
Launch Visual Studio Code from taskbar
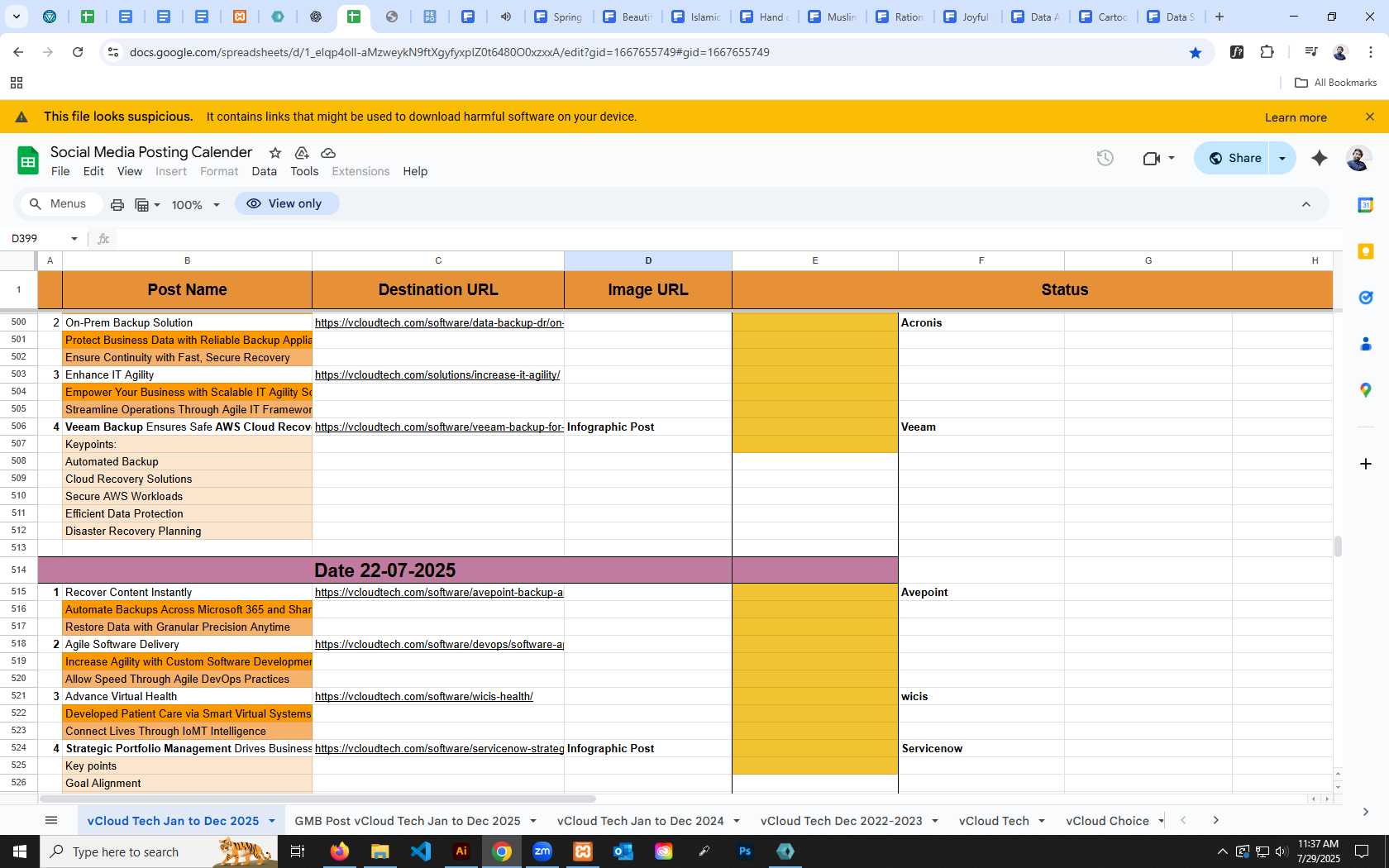tap(421, 851)
